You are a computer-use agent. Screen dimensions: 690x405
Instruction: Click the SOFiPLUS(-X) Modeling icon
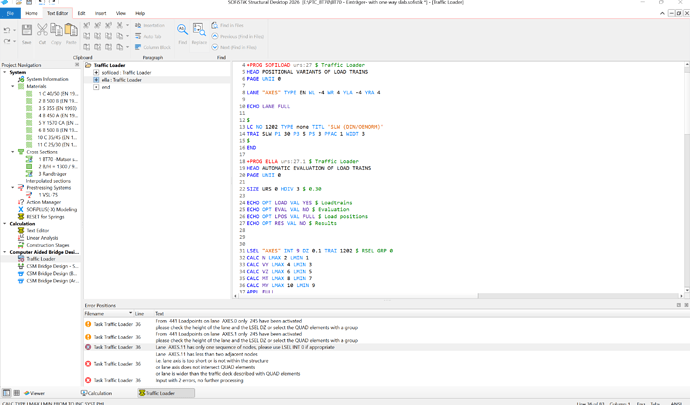[x=21, y=210]
